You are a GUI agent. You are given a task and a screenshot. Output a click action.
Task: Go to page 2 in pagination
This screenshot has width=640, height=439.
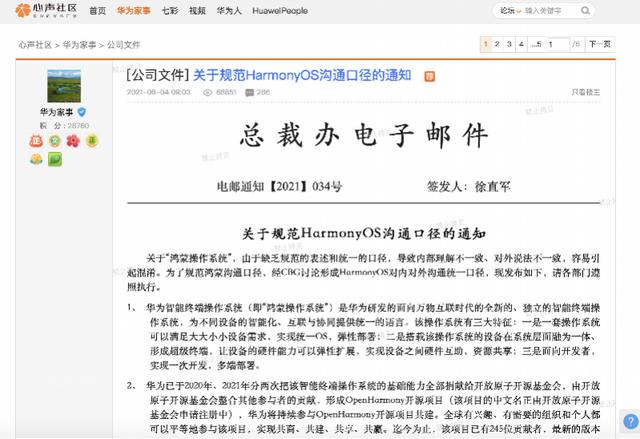point(497,44)
